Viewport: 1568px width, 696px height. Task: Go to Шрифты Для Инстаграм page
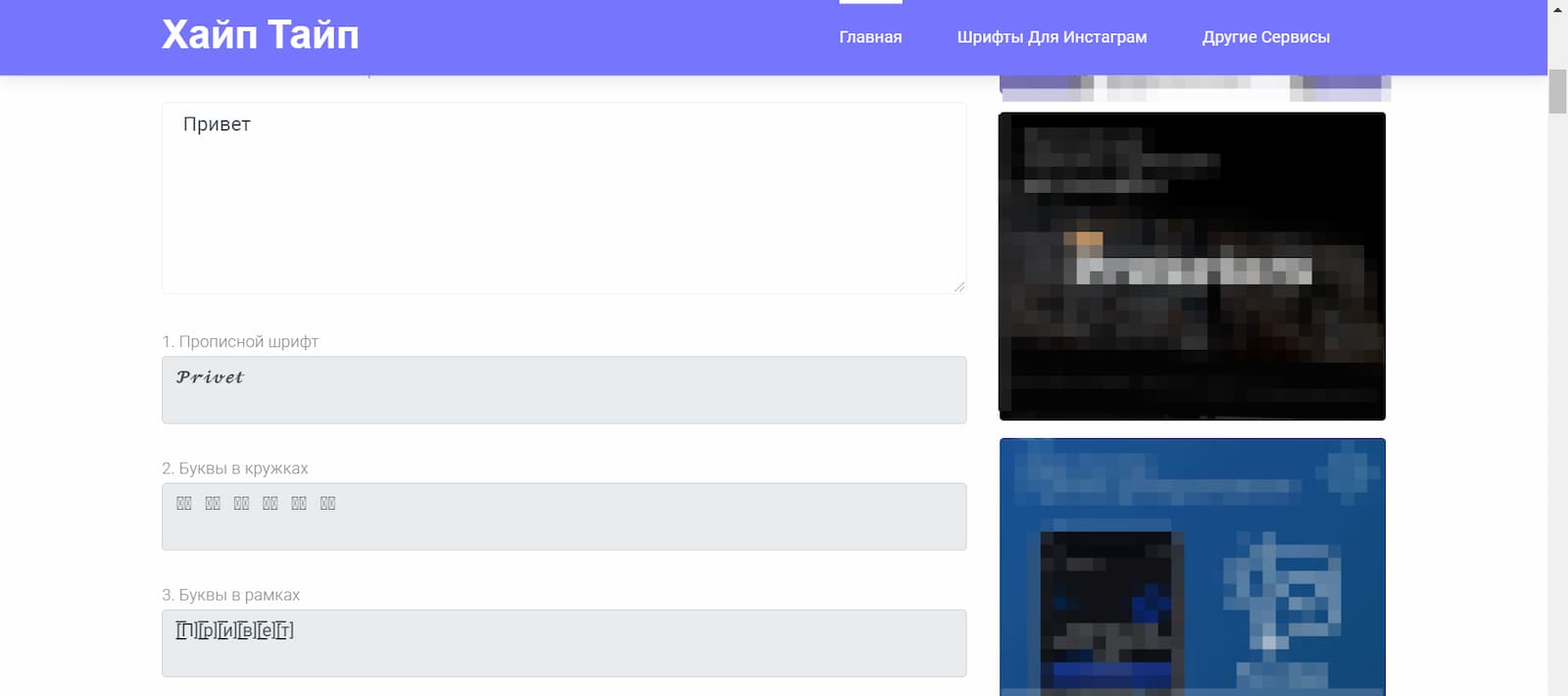(x=1052, y=37)
